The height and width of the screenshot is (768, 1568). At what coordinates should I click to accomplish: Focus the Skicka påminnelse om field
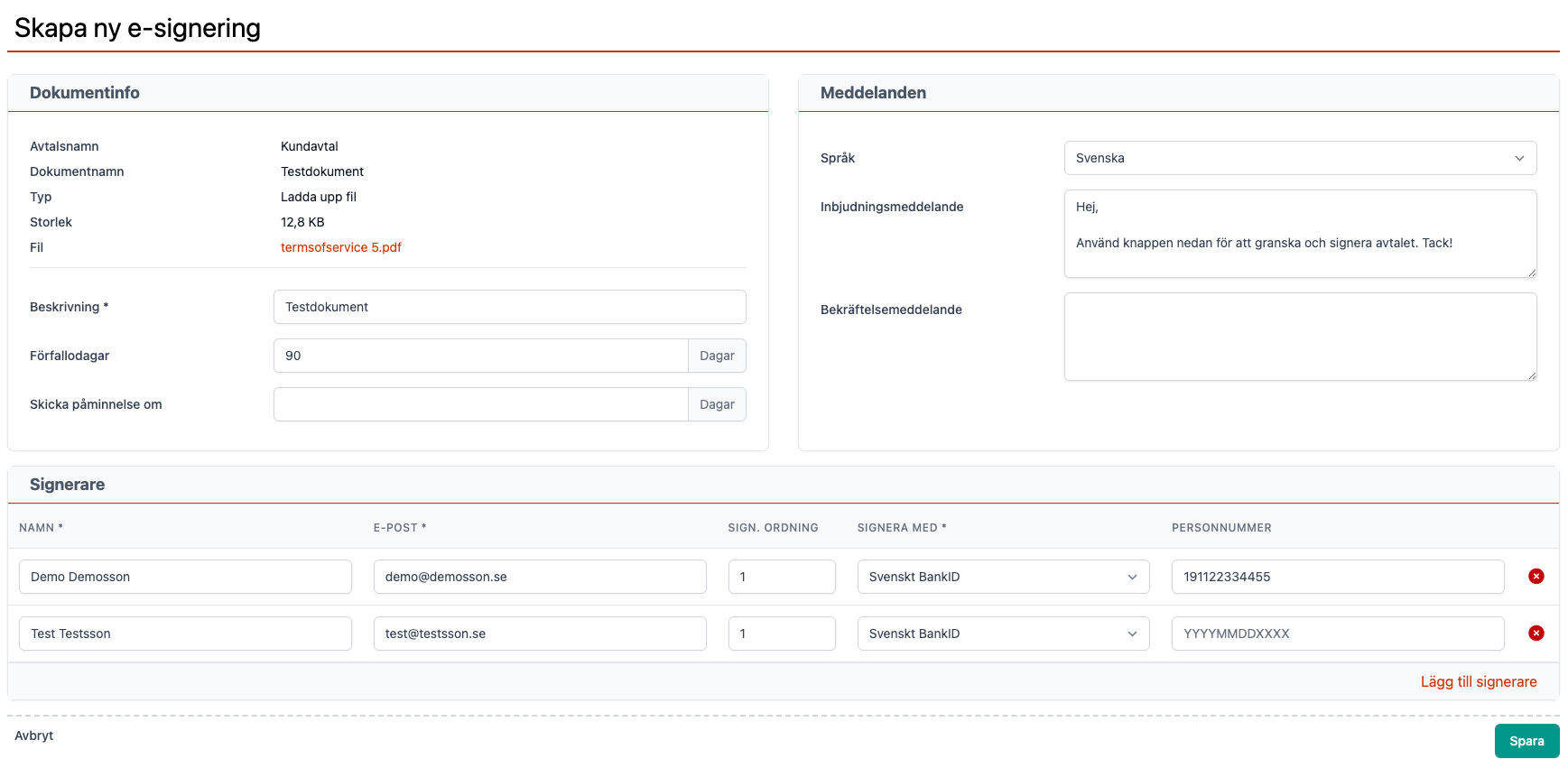point(481,404)
